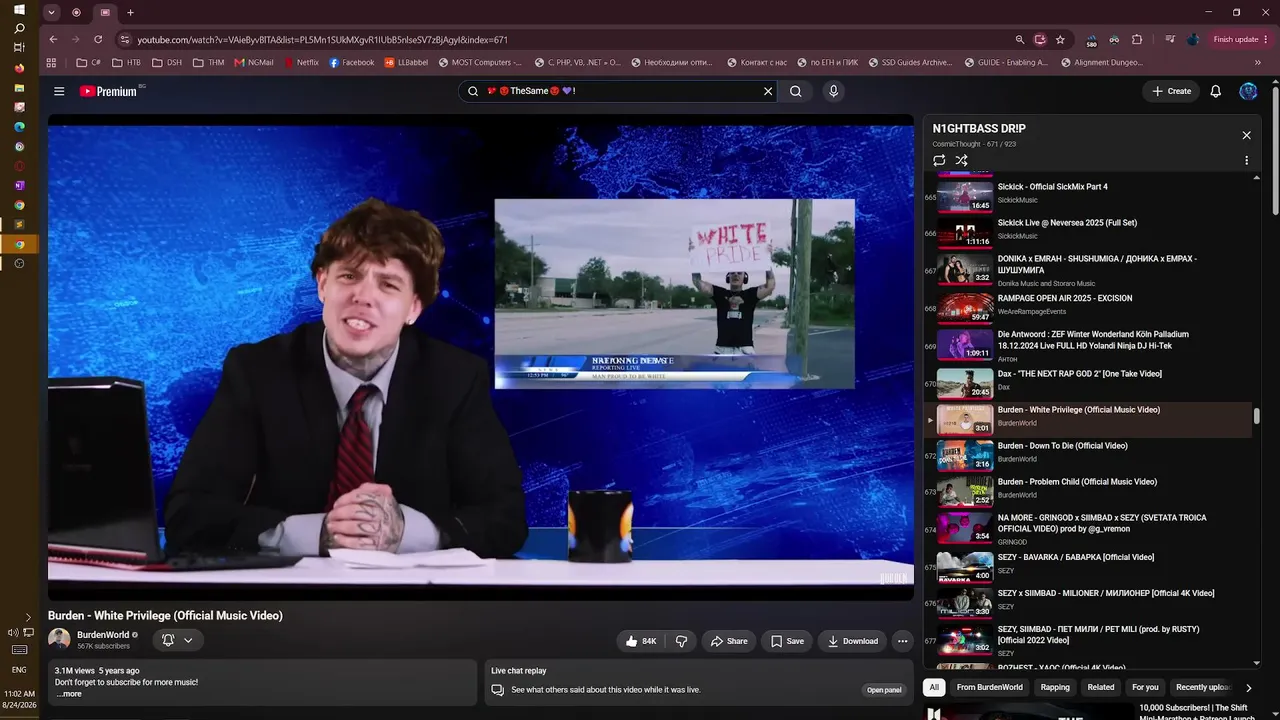The height and width of the screenshot is (720, 1280).
Task: Expand description with ...more
Action: coord(69,694)
